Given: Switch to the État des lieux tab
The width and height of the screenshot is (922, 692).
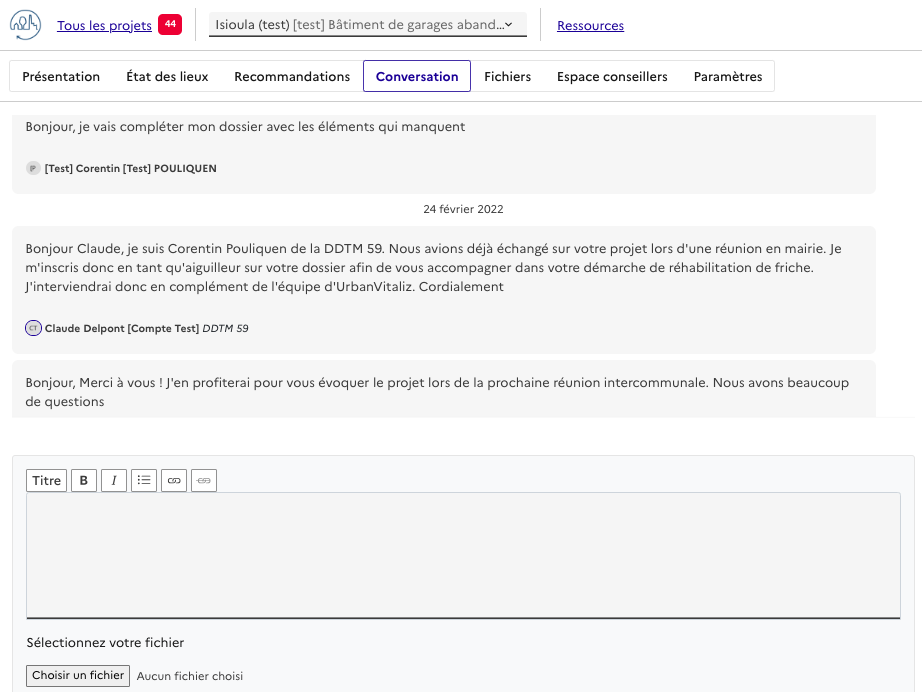Looking at the screenshot, I should click(167, 77).
